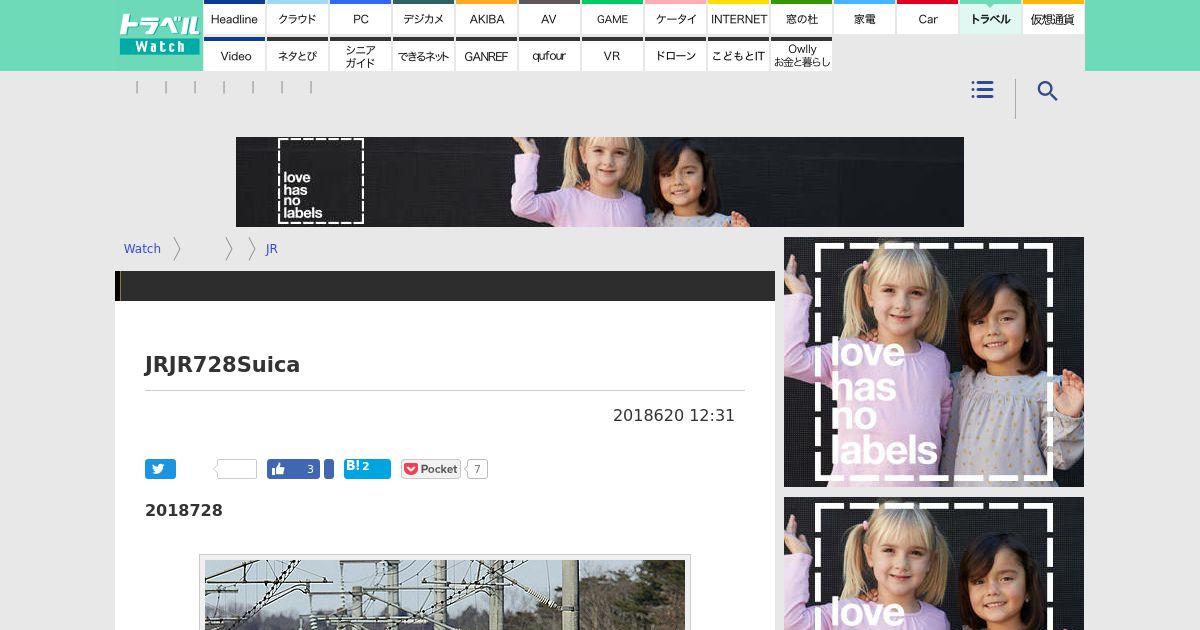Open the GANREF site tab
1200x630 pixels.
(x=486, y=55)
